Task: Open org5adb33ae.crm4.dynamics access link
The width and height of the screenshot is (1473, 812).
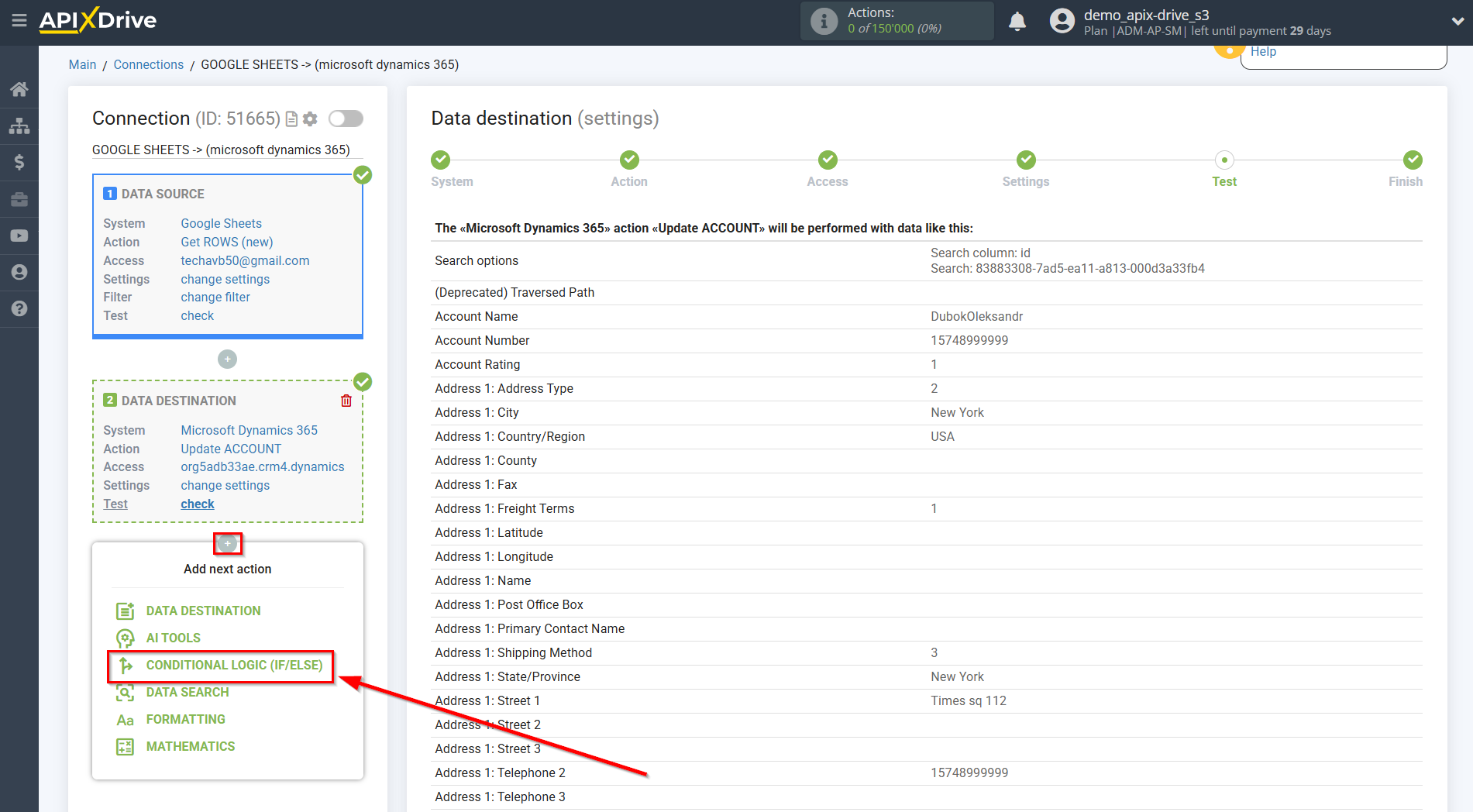Action: [262, 466]
